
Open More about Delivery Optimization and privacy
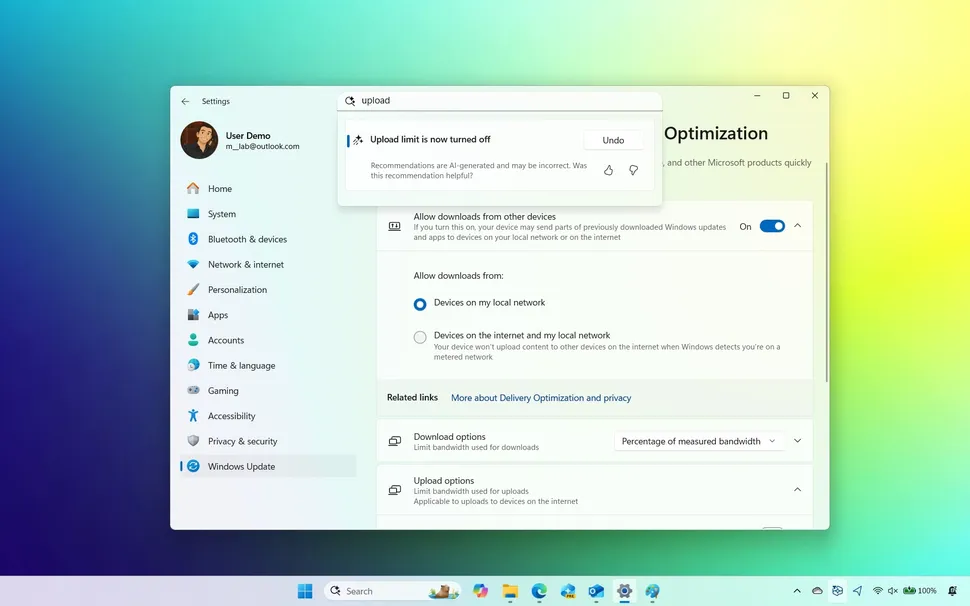540,397
